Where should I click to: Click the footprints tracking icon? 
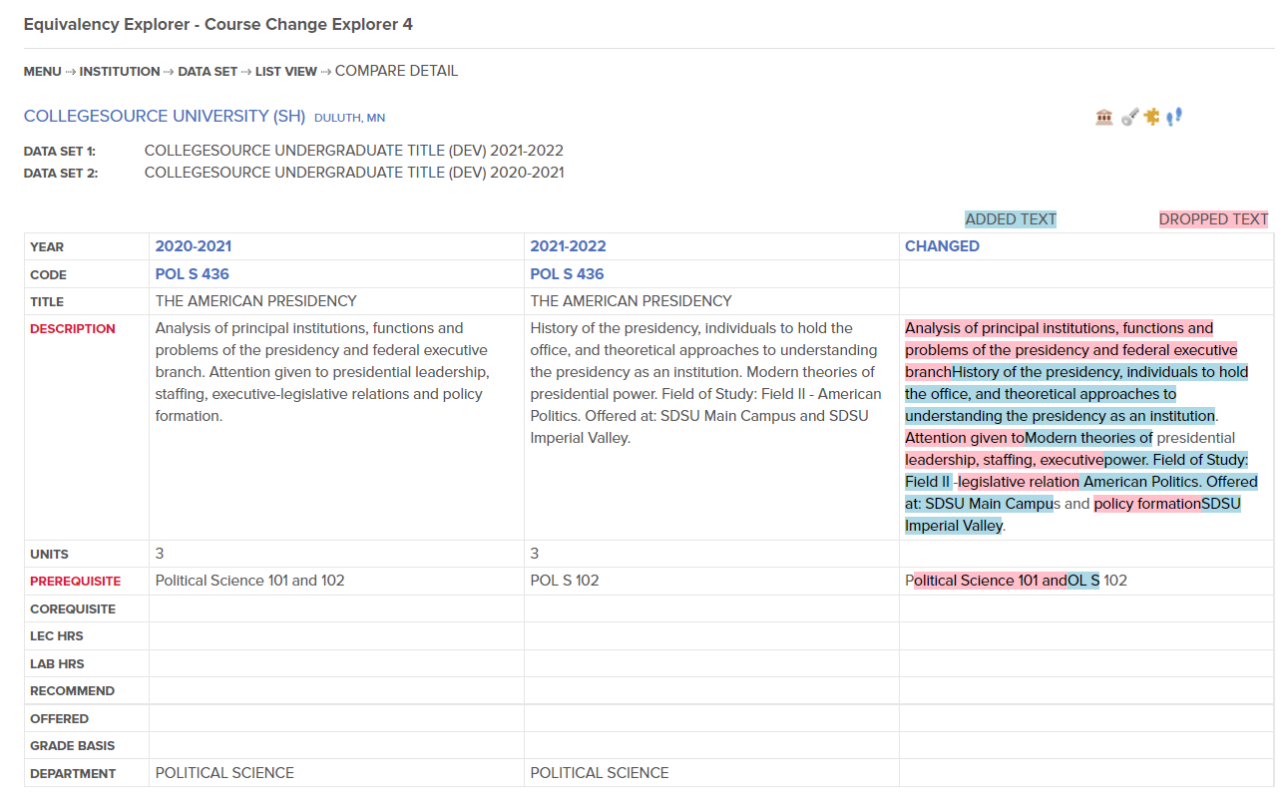coord(1173,116)
